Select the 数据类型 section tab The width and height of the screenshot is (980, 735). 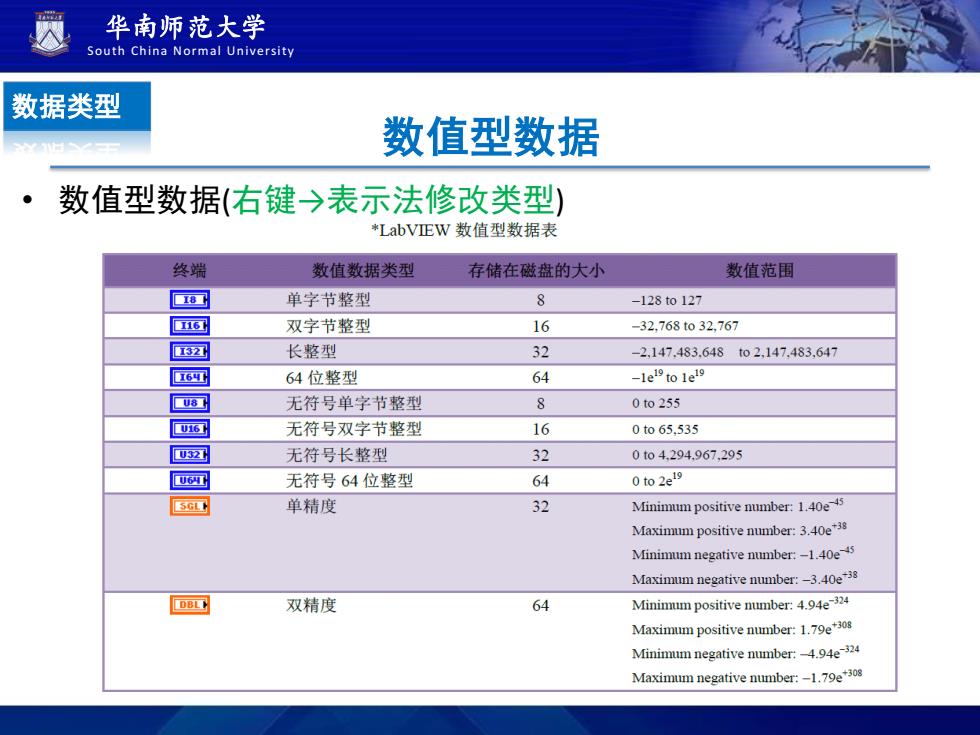pos(77,106)
